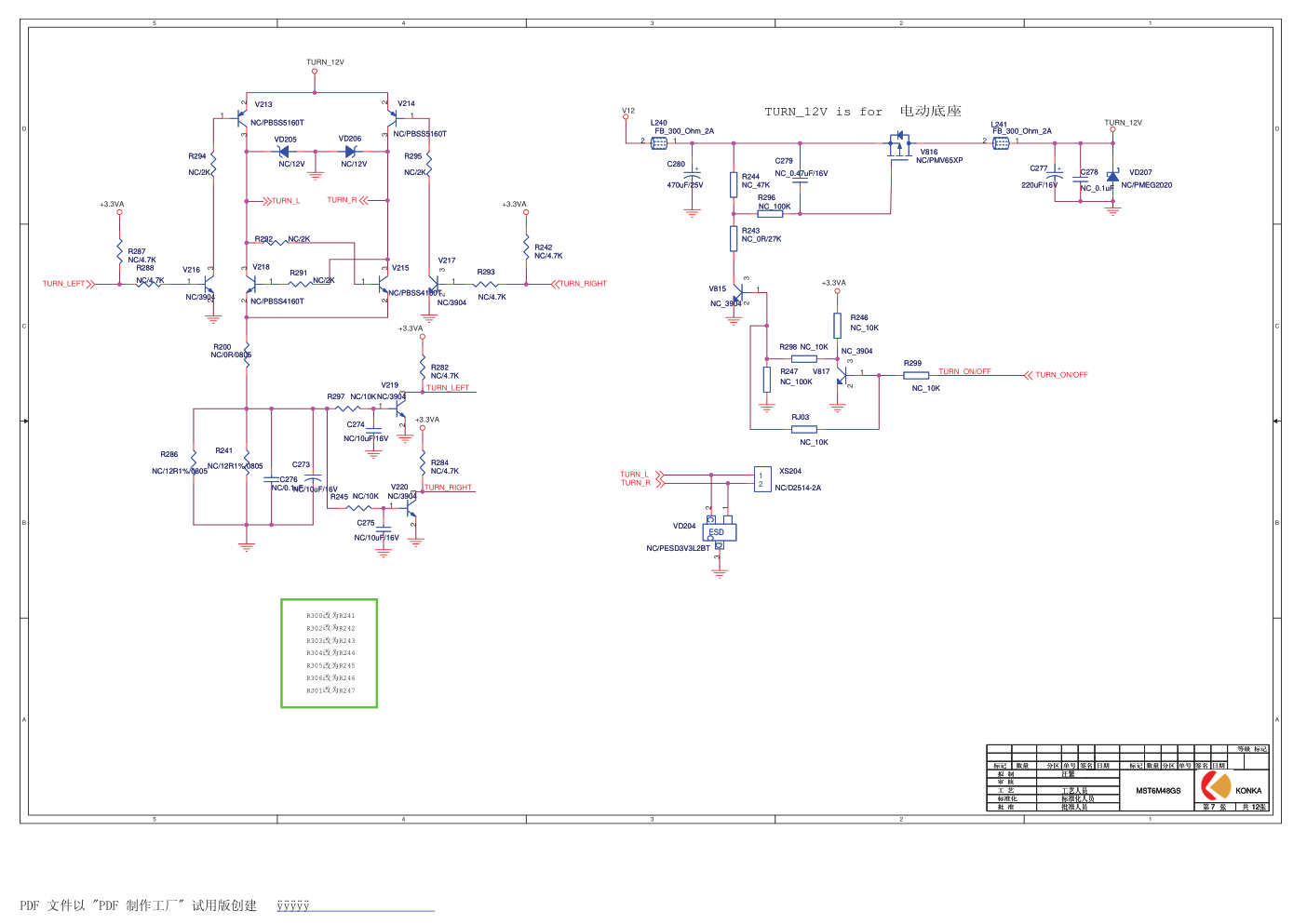Image resolution: width=1307 pixels, height=924 pixels.
Task: Click the 'NC/D2514-2A' connector part text
Action: click(x=798, y=488)
